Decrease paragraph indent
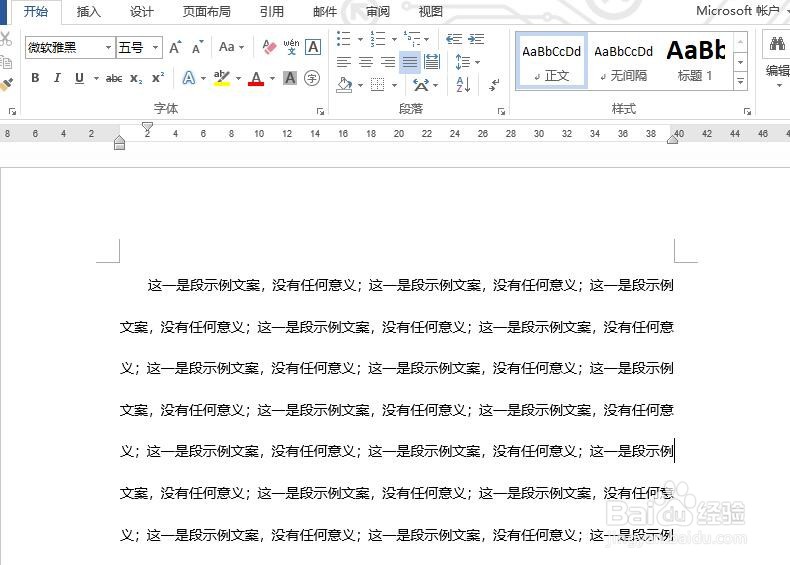The width and height of the screenshot is (790, 565). [454, 39]
